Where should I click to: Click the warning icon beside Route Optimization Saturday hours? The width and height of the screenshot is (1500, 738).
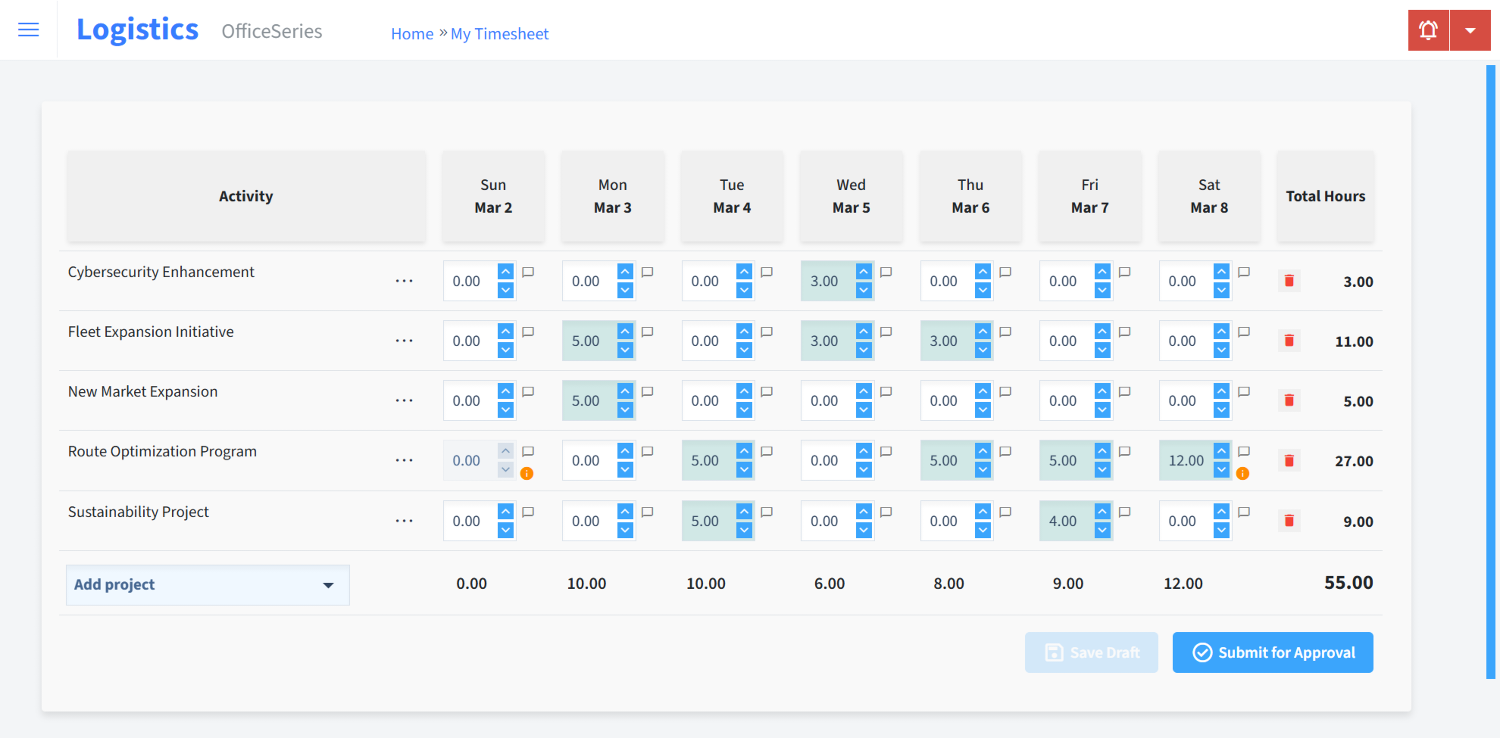[1242, 473]
